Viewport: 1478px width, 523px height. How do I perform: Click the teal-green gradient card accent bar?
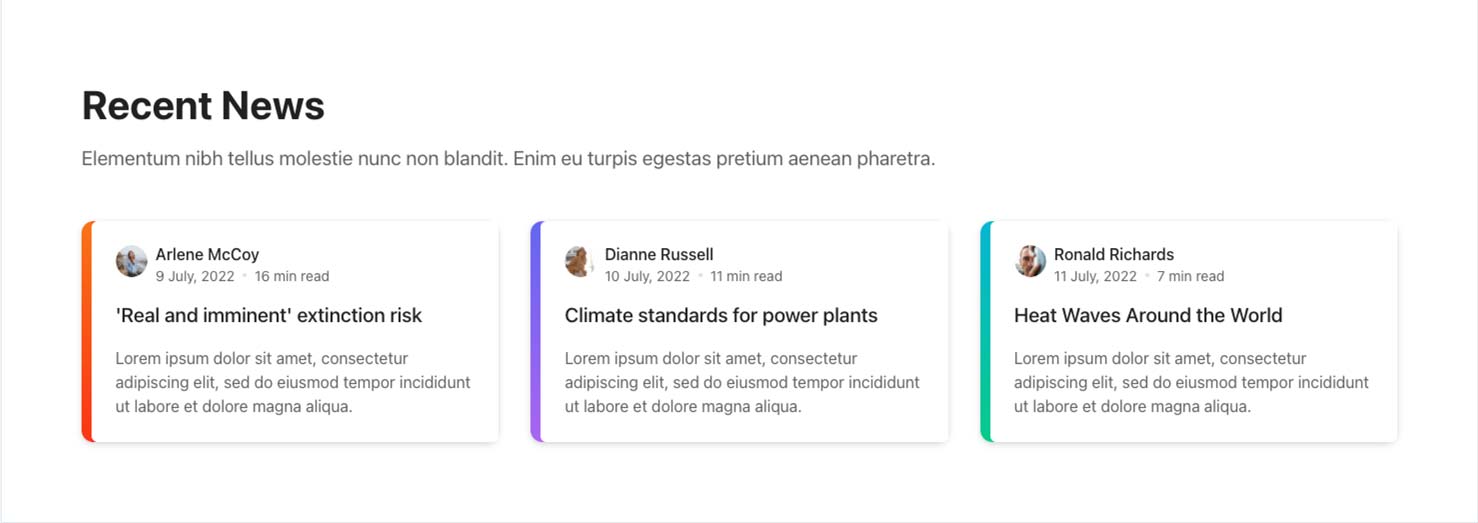point(986,331)
